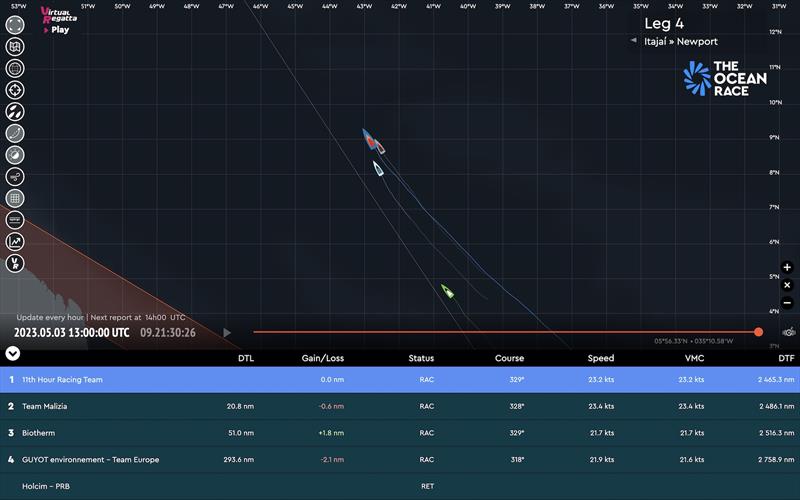Viewport: 800px width, 500px height.
Task: Click the date 2023.05.03 13:00:00 UTC
Action: (x=71, y=333)
